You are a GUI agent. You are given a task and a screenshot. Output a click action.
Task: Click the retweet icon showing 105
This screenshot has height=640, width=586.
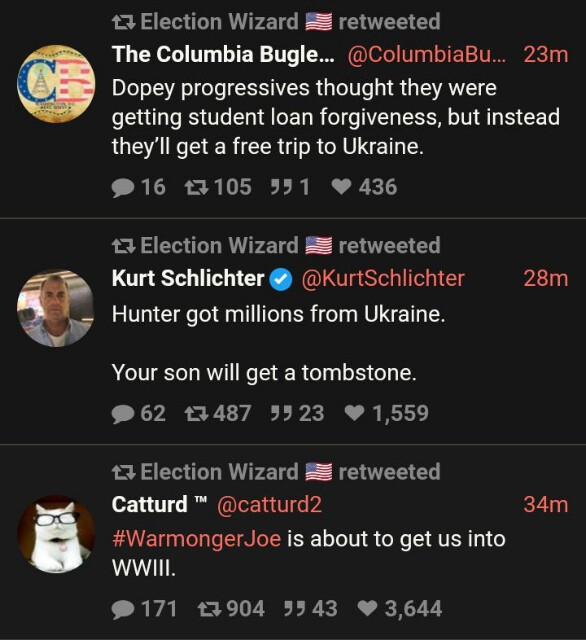pos(197,187)
